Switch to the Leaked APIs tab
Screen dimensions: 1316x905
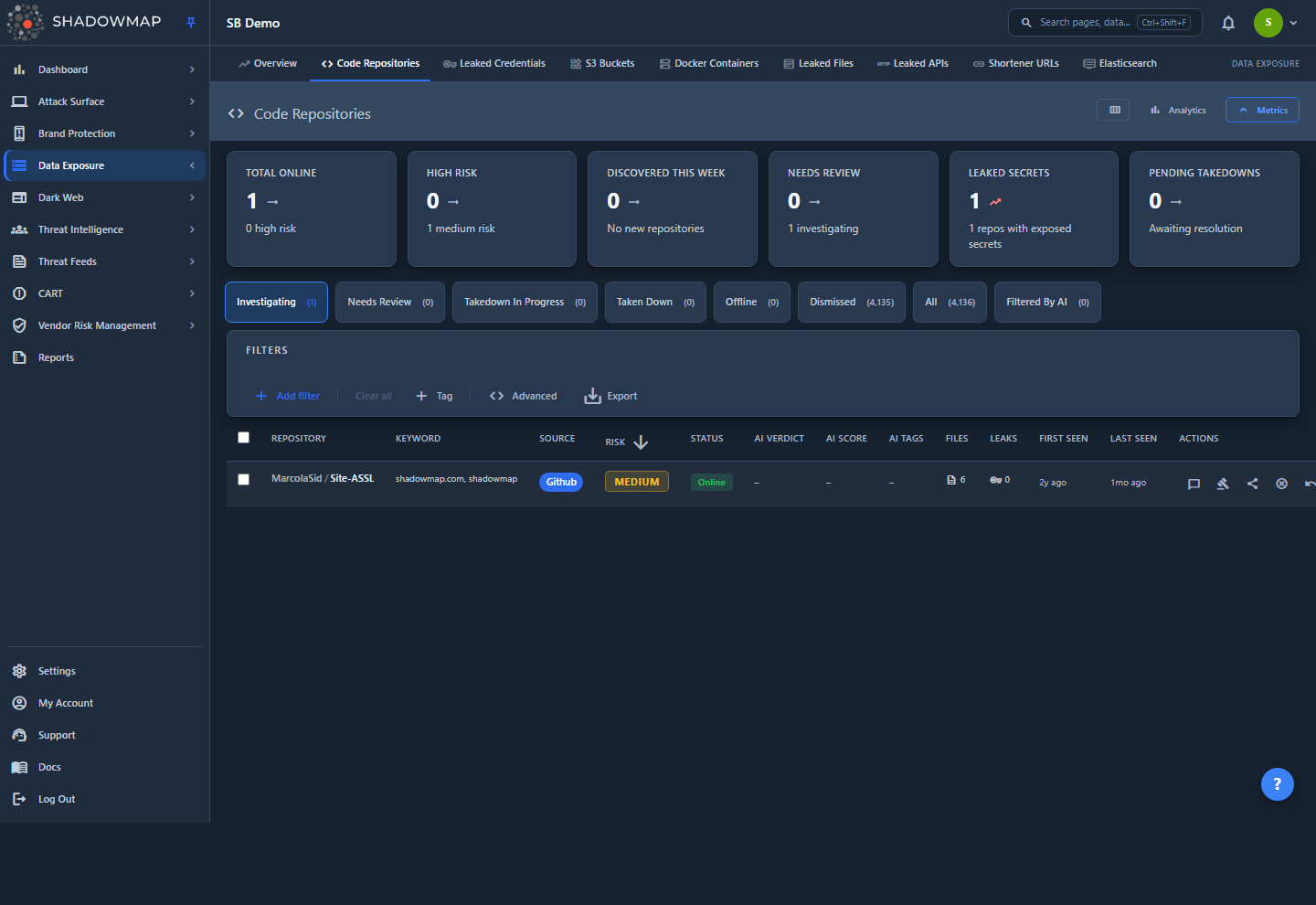coord(913,64)
